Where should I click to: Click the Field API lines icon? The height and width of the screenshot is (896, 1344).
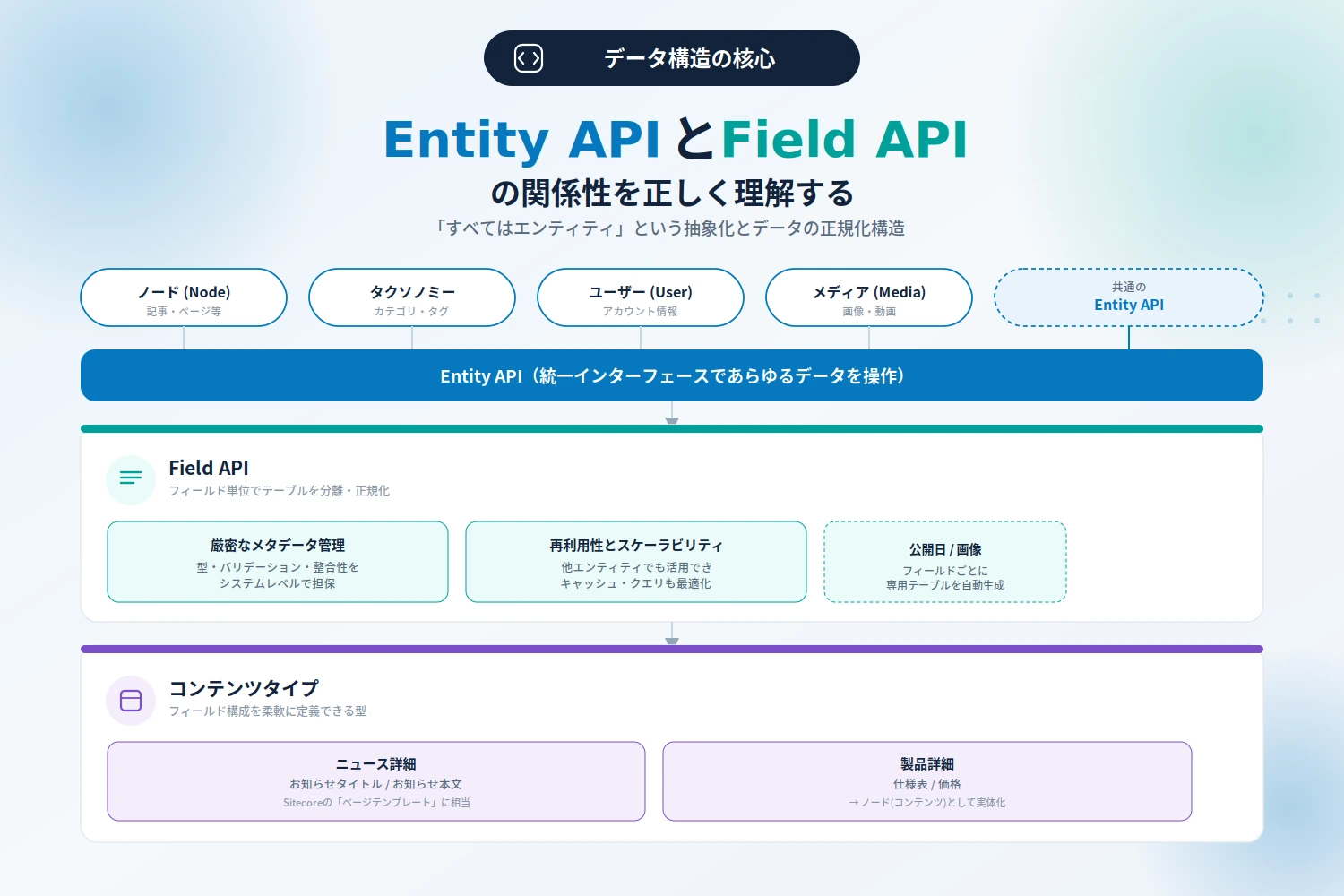131,478
